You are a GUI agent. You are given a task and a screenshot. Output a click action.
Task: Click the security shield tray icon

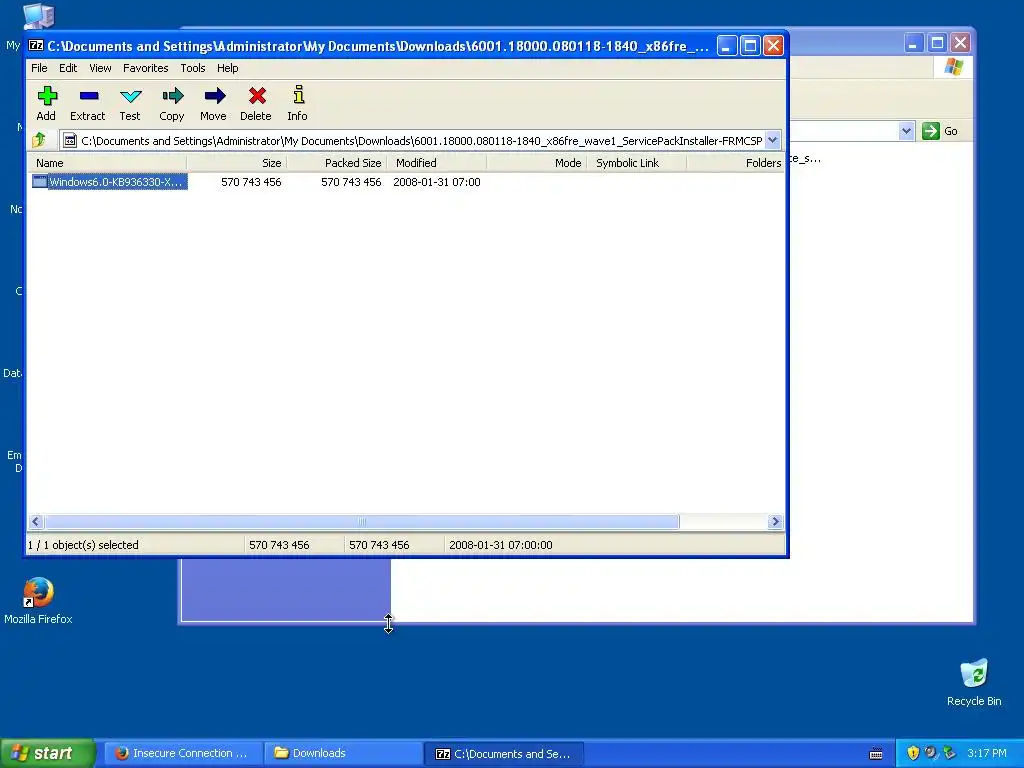(913, 753)
